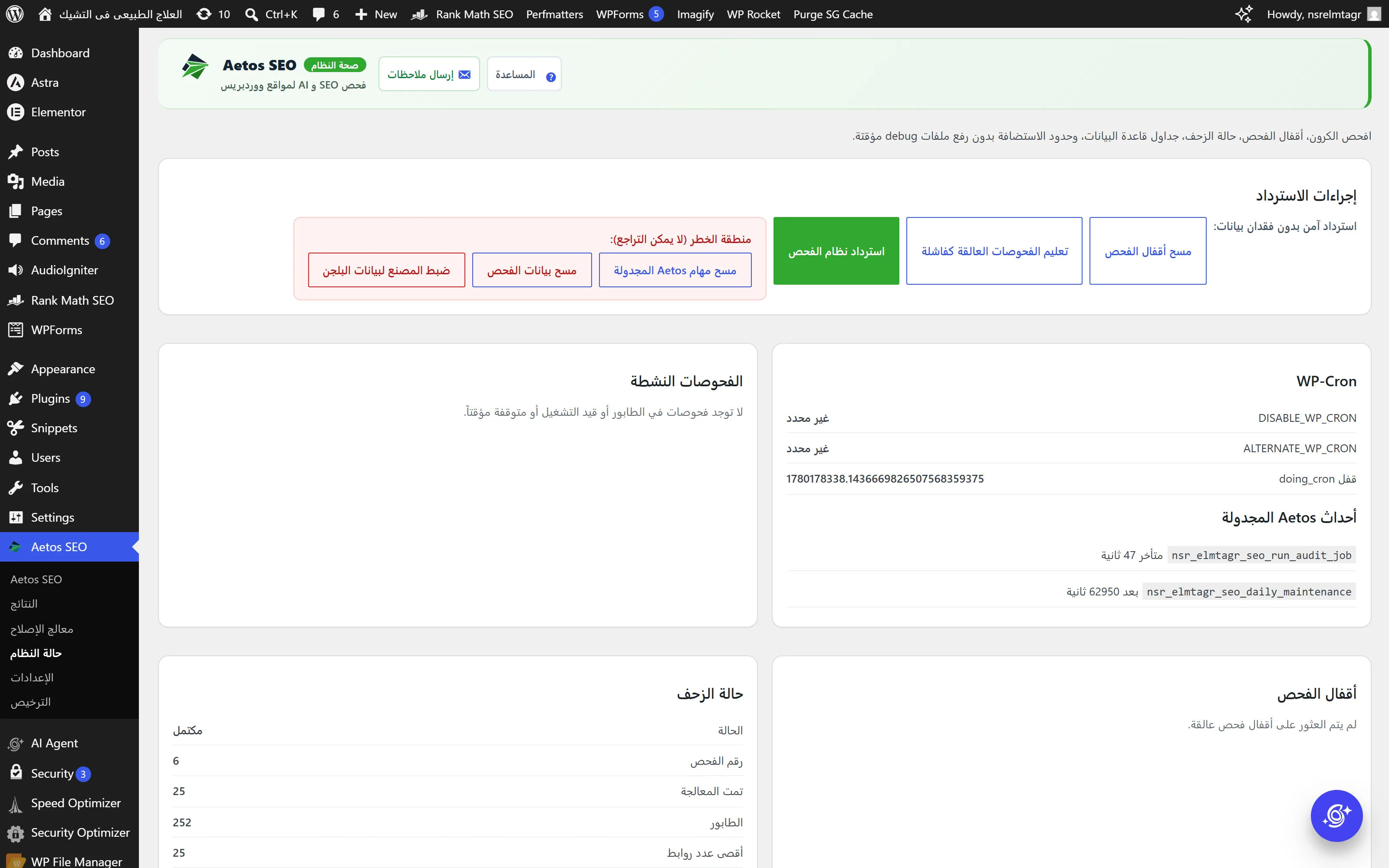Open WP Rocket admin bar menu

(x=754, y=14)
